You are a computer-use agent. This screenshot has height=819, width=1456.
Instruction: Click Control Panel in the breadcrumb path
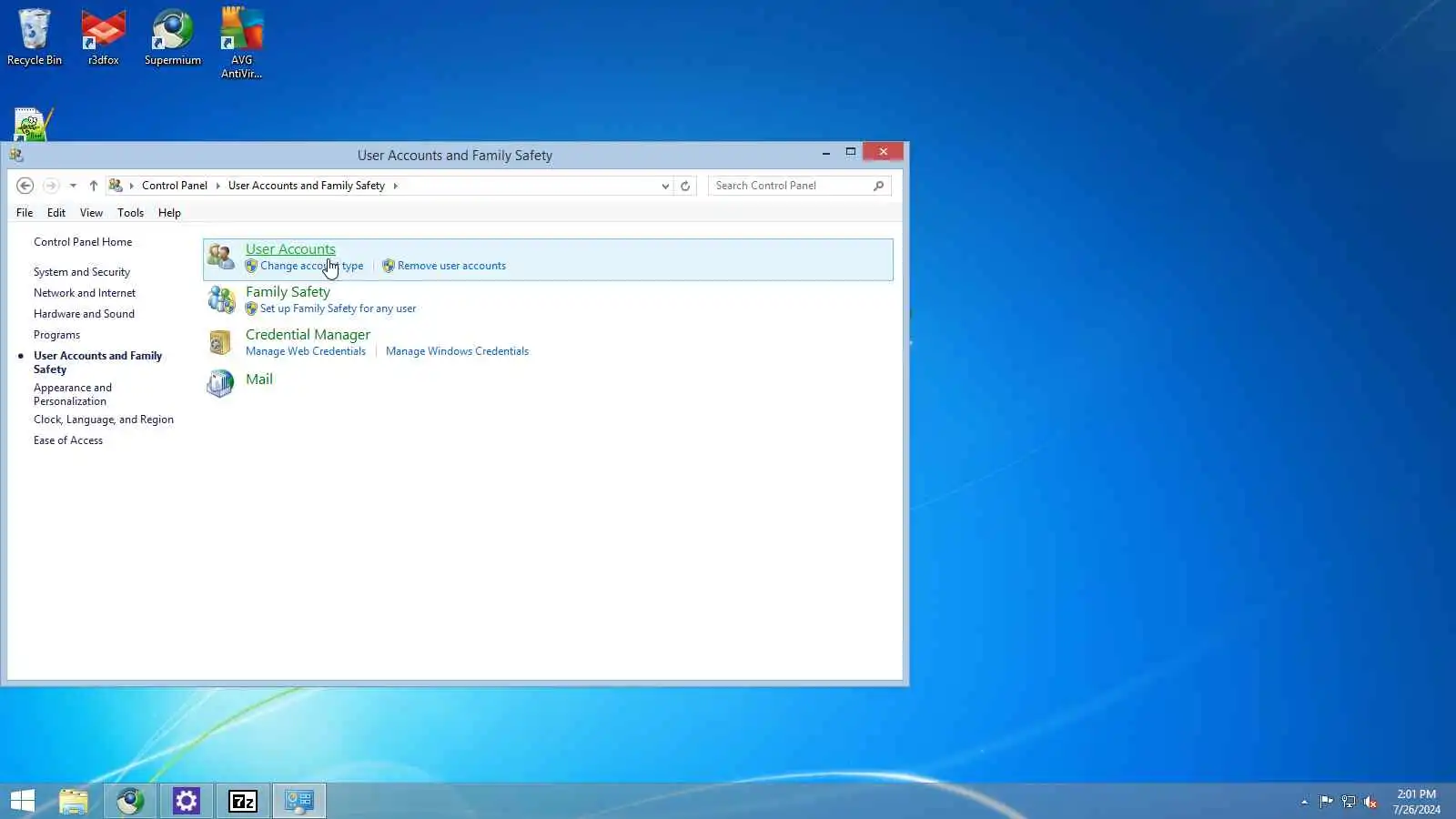(175, 186)
